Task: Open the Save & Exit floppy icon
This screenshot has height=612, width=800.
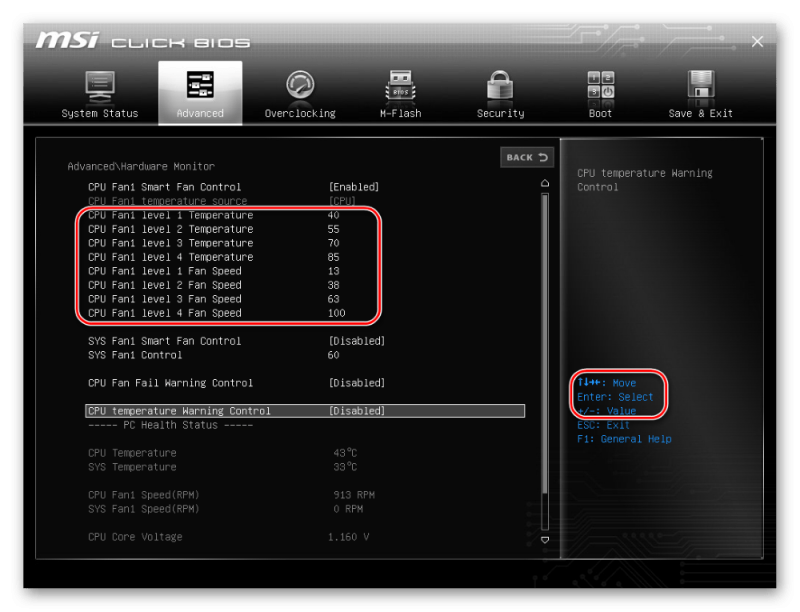Action: [701, 84]
